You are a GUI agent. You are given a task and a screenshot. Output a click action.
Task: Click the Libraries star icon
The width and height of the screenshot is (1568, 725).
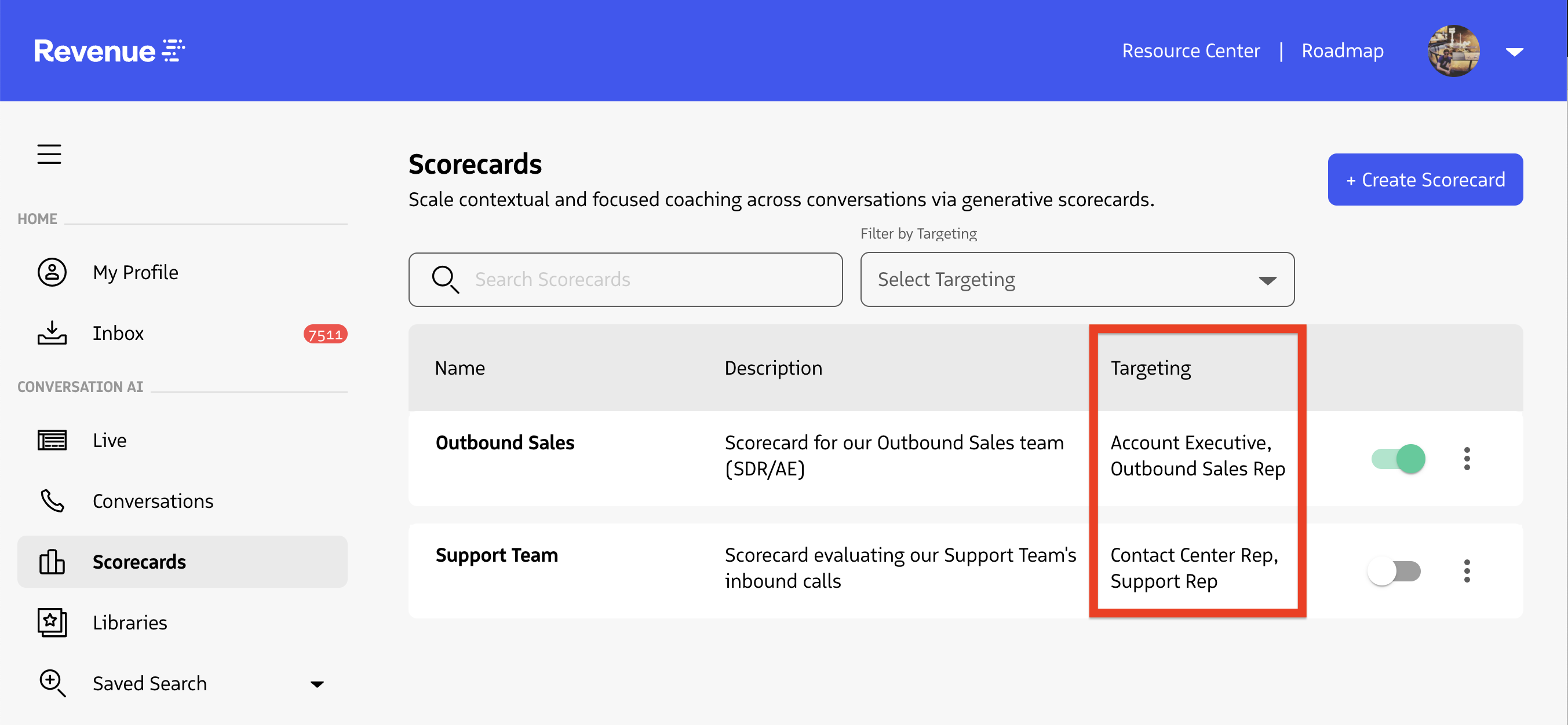tap(52, 622)
